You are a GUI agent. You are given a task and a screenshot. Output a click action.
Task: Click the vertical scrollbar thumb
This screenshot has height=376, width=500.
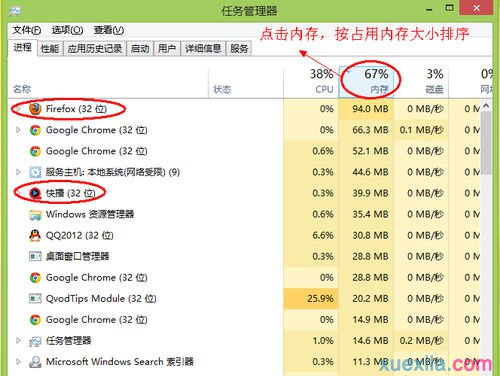click(486, 143)
